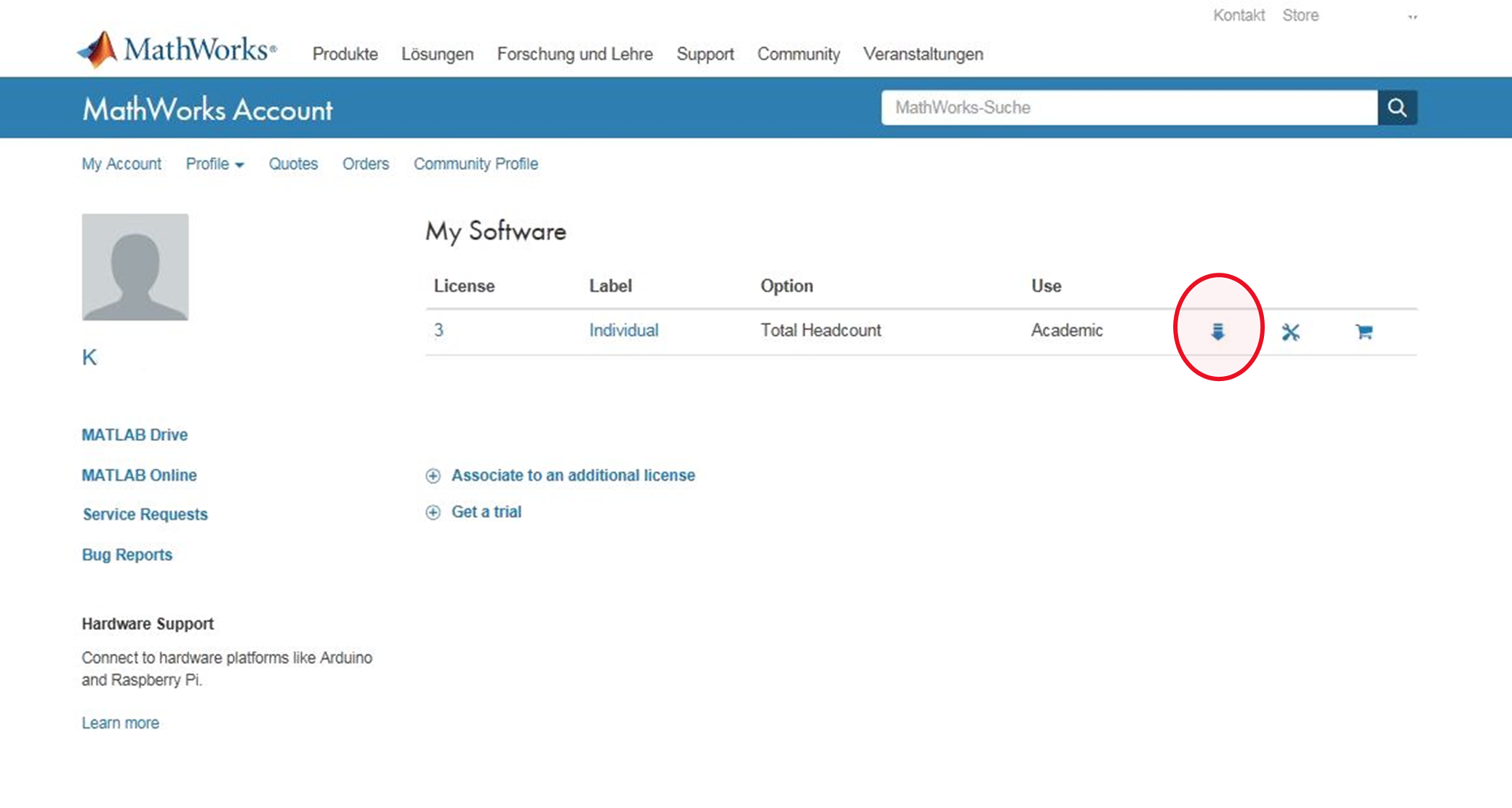Click the profile avatar placeholder image
Image resolution: width=1512 pixels, height=808 pixels.
[135, 267]
